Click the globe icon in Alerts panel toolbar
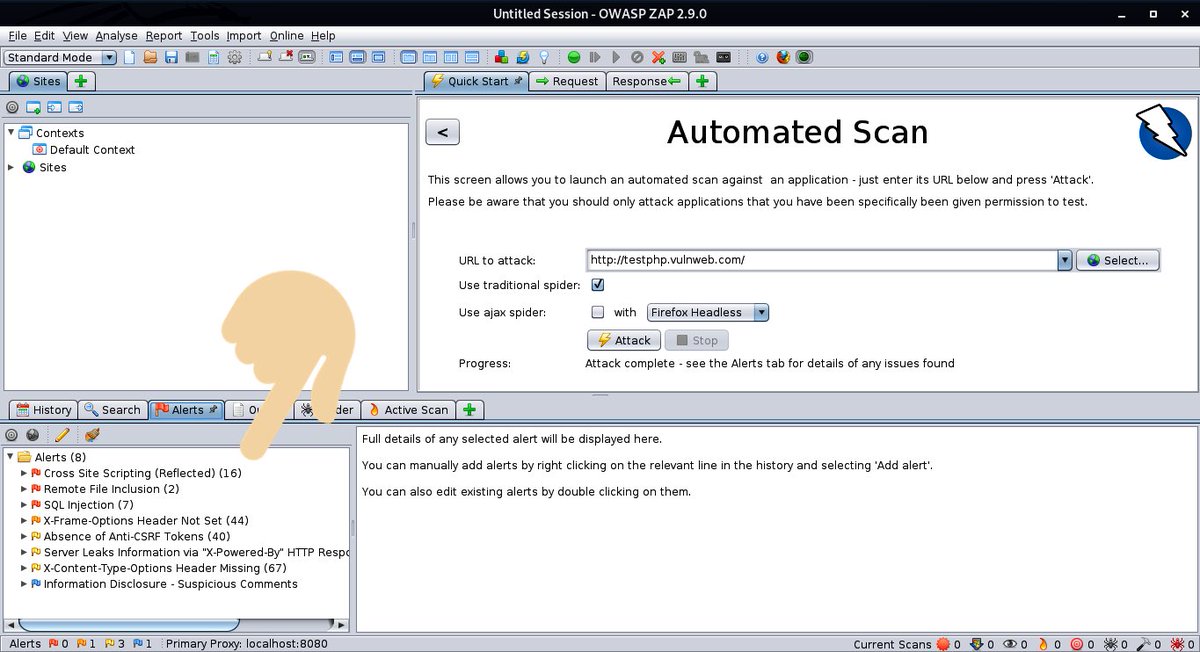Viewport: 1200px width, 652px height. coord(32,435)
